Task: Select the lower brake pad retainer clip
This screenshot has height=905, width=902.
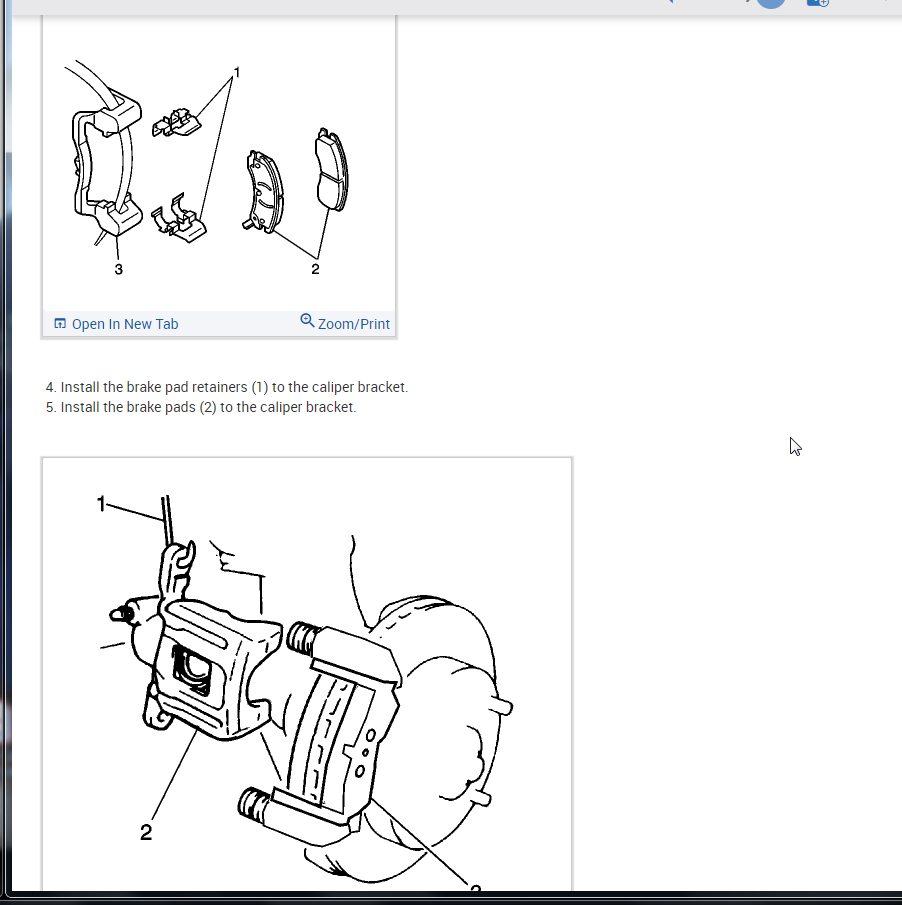Action: pyautogui.click(x=178, y=219)
